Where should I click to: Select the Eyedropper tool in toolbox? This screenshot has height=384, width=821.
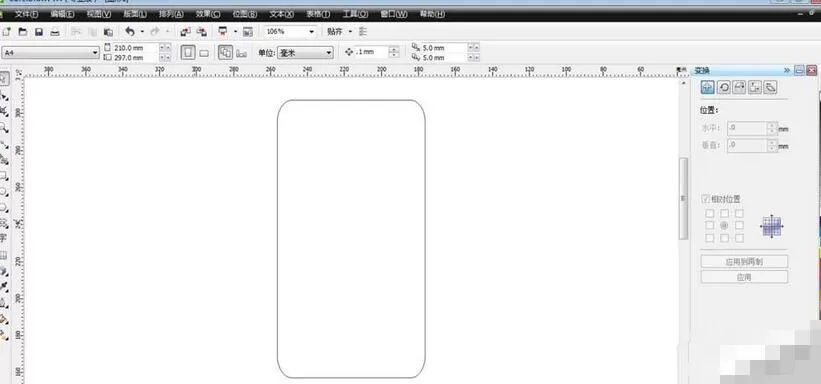pyautogui.click(x=4, y=286)
